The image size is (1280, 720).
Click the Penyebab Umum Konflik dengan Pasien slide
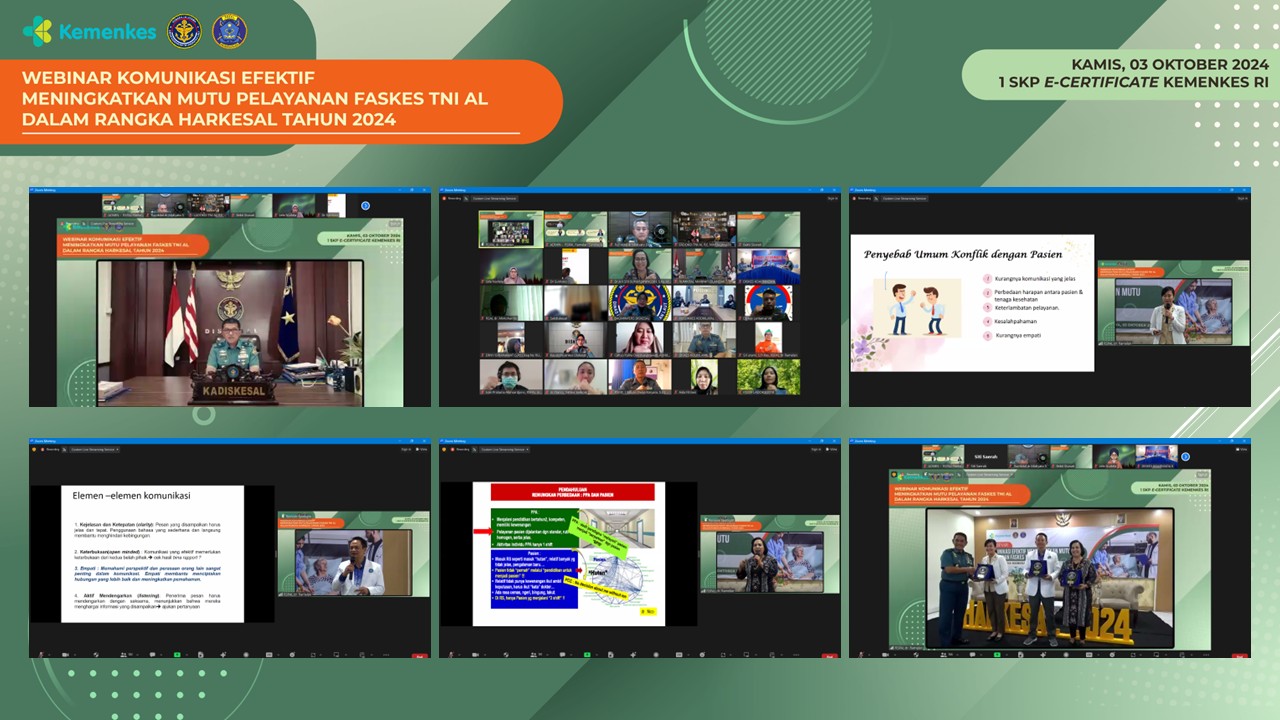(x=971, y=303)
